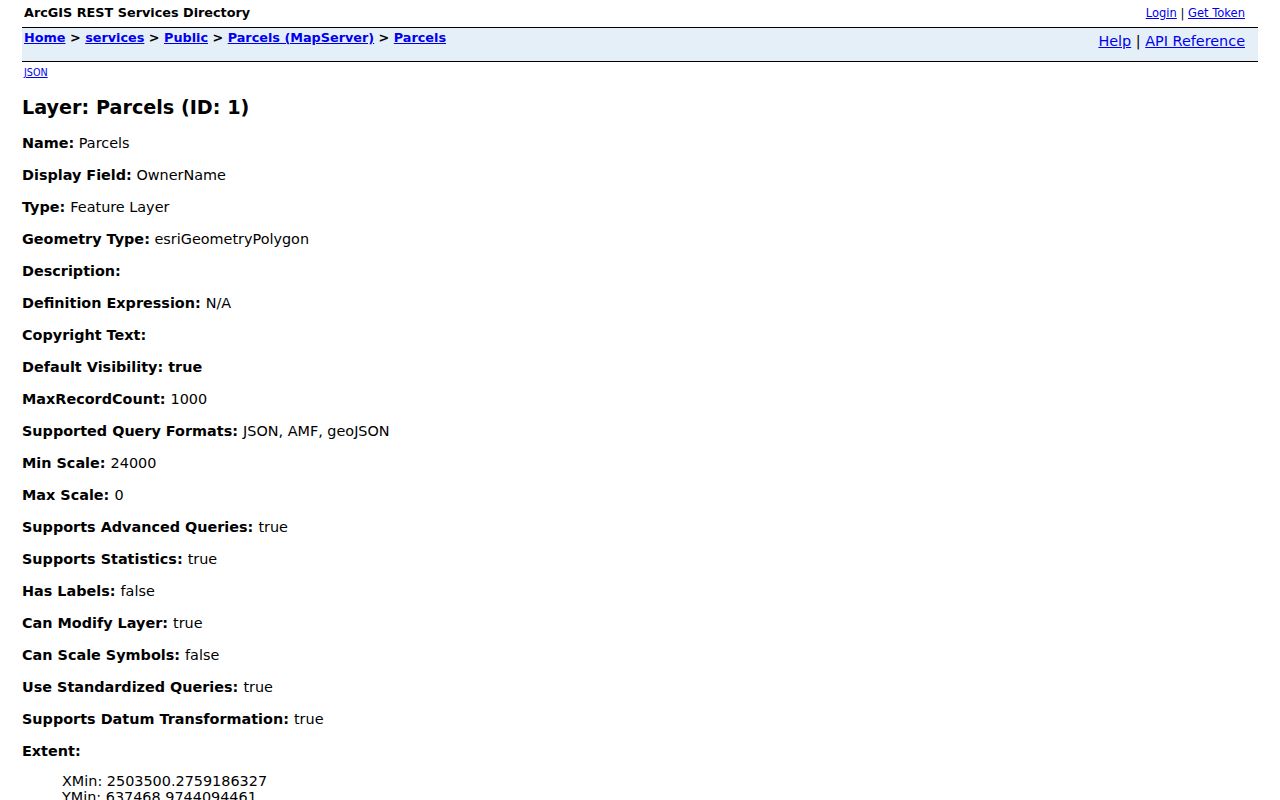1280x800 pixels.
Task: Click the 'Description:' label
Action: tap(71, 271)
